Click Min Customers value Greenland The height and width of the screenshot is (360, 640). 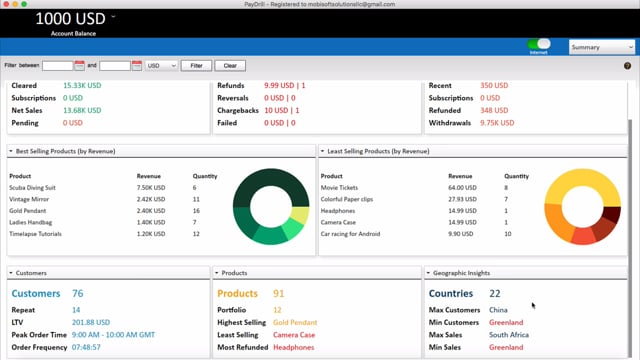point(506,322)
